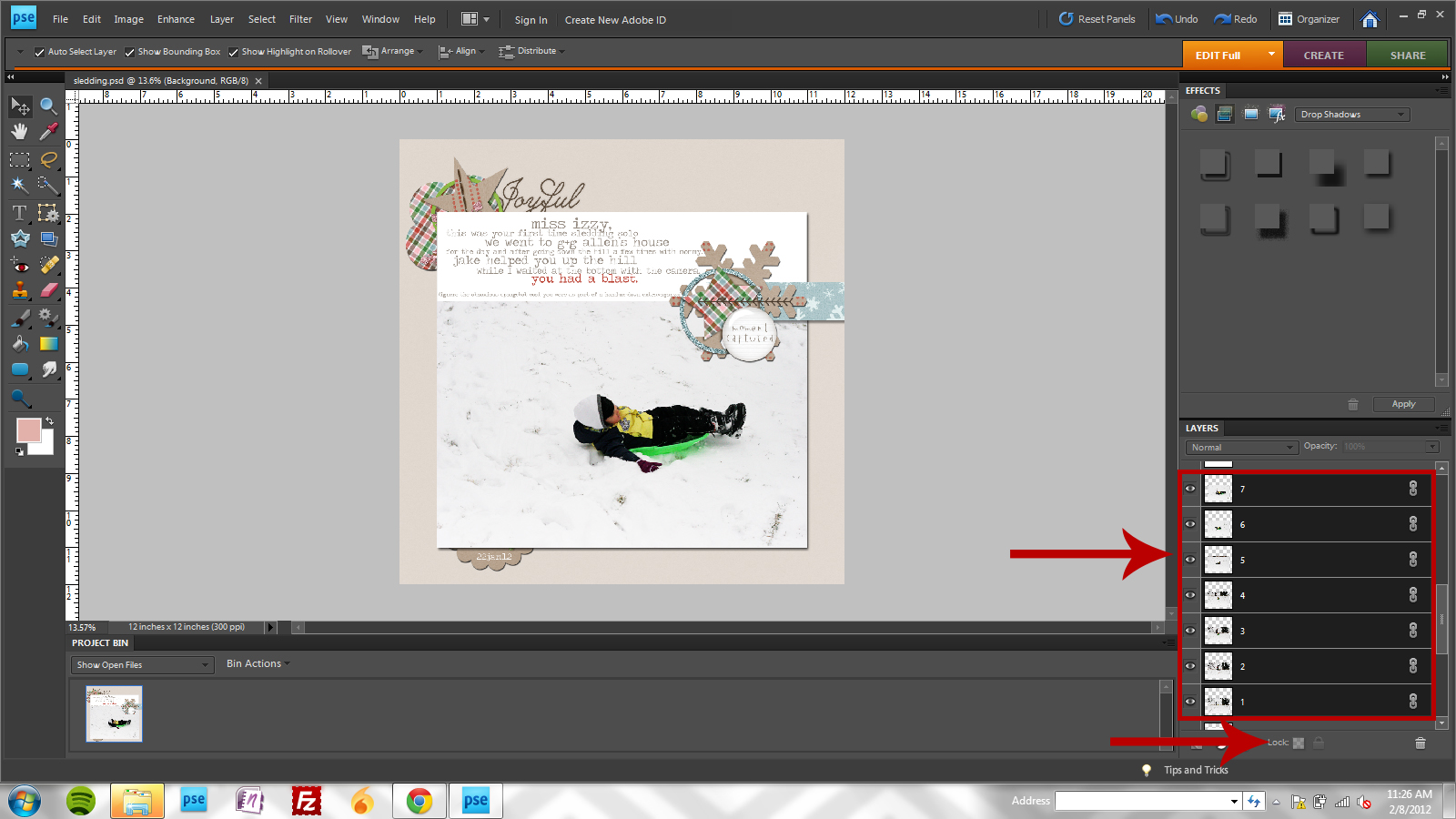Pick the Lasso tool
Screen dimensions: 1456x819
coord(48,159)
